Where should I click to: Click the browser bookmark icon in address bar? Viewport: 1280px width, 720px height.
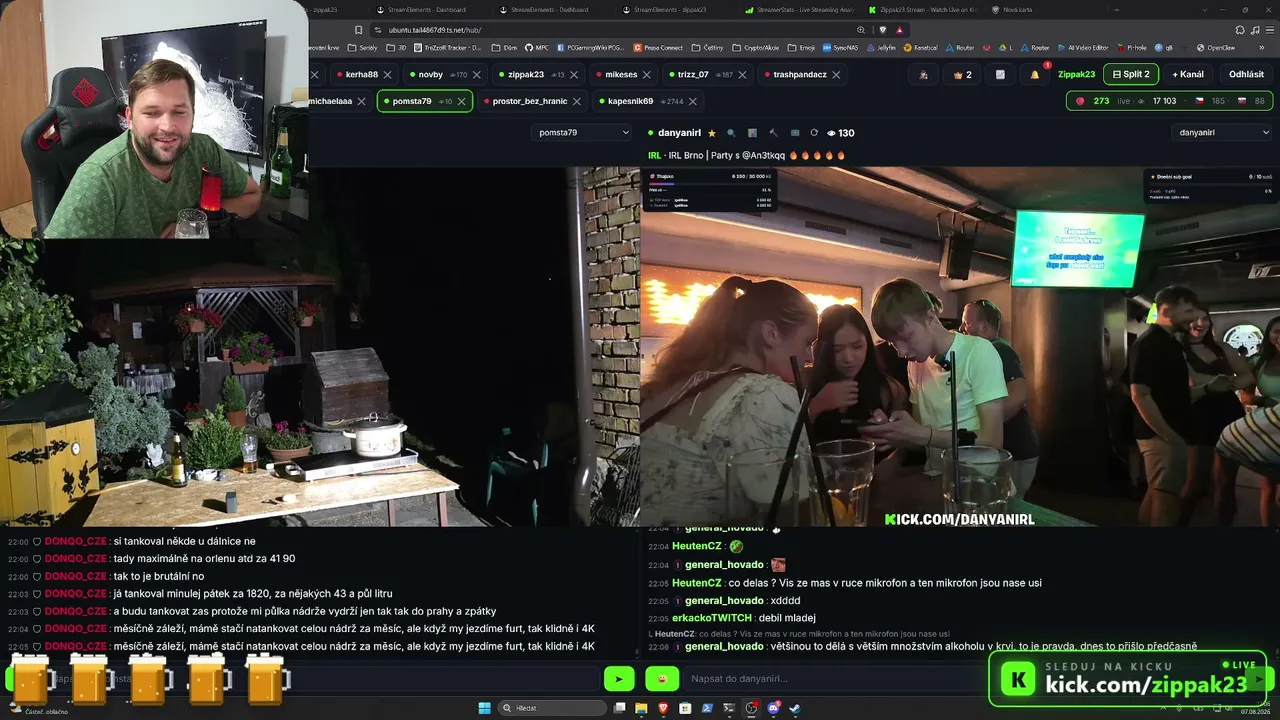tap(359, 30)
